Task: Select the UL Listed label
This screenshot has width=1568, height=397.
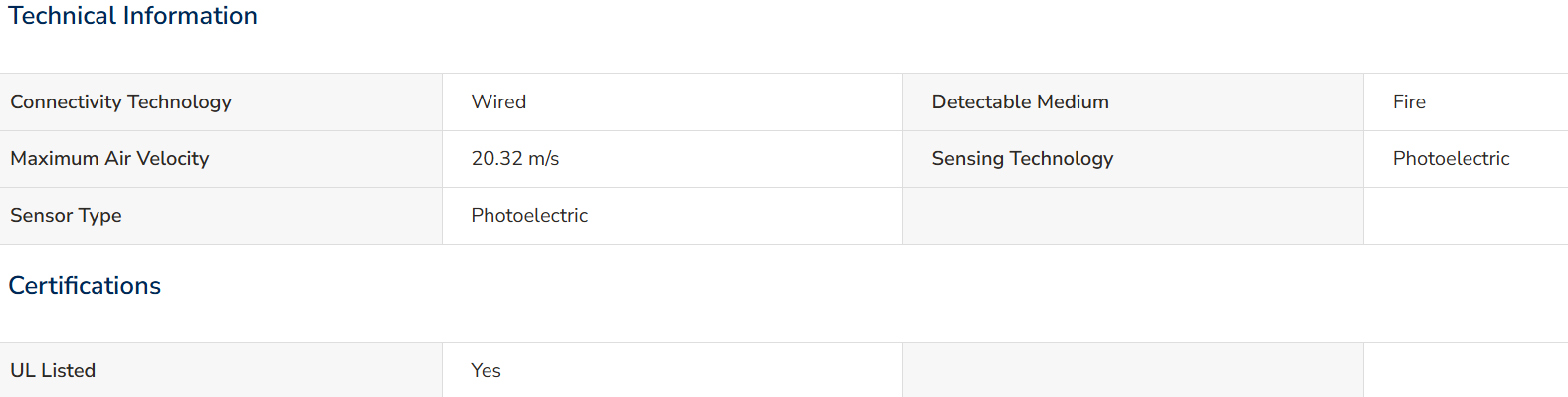Action: pos(53,371)
